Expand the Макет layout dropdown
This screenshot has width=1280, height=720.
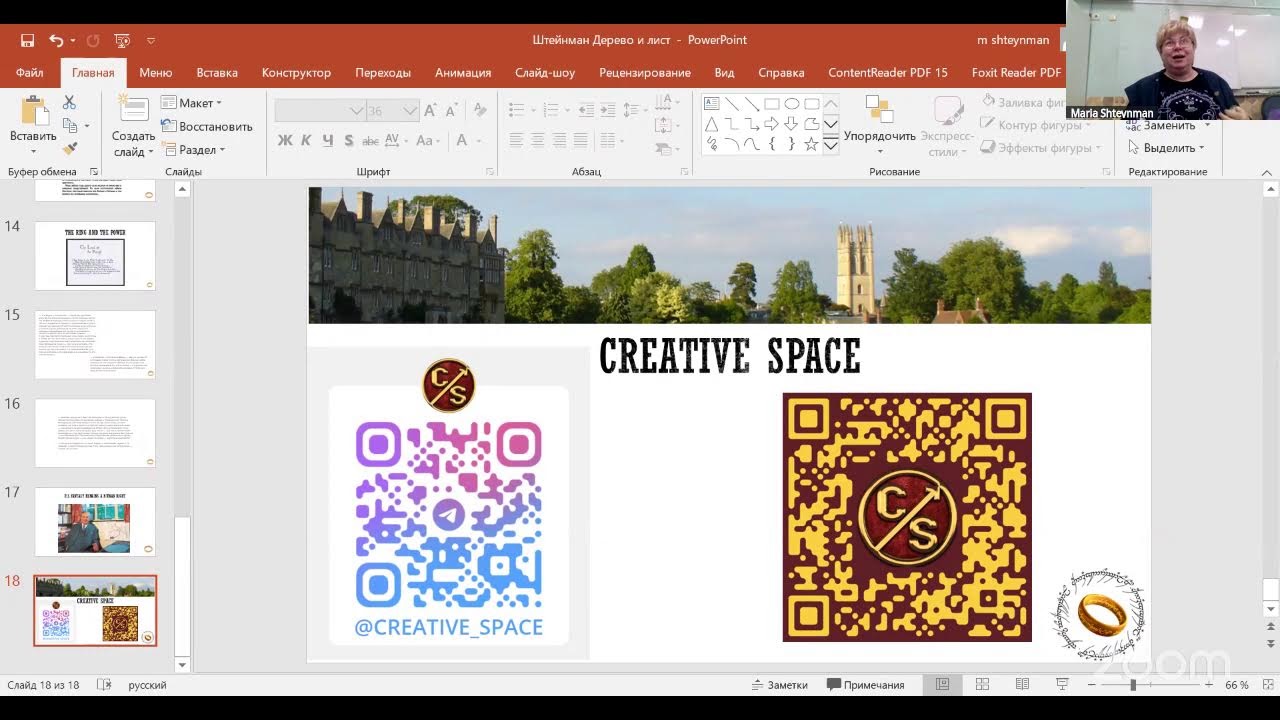pyautogui.click(x=192, y=103)
